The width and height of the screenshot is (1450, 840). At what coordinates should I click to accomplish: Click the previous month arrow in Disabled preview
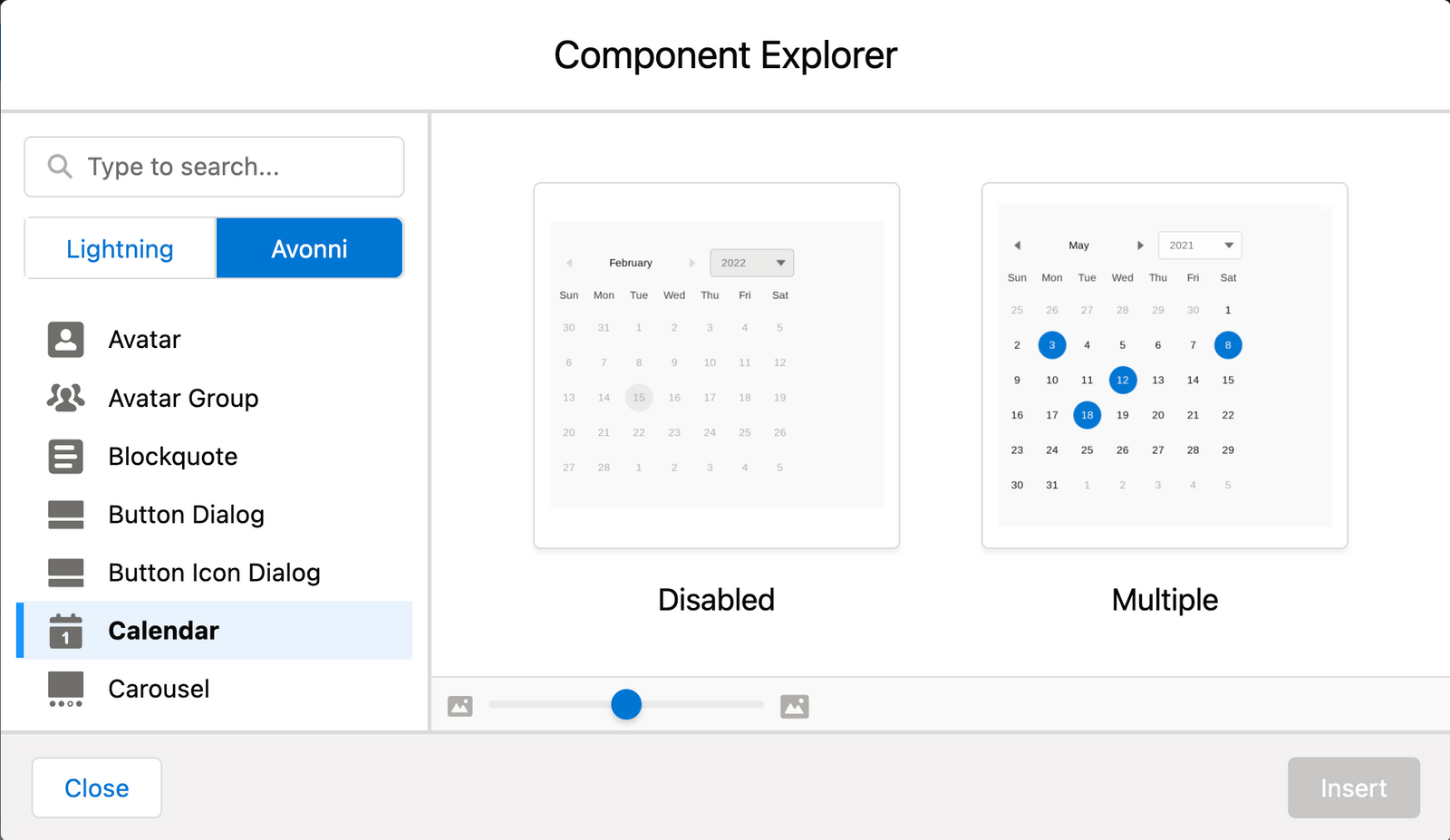coord(568,262)
